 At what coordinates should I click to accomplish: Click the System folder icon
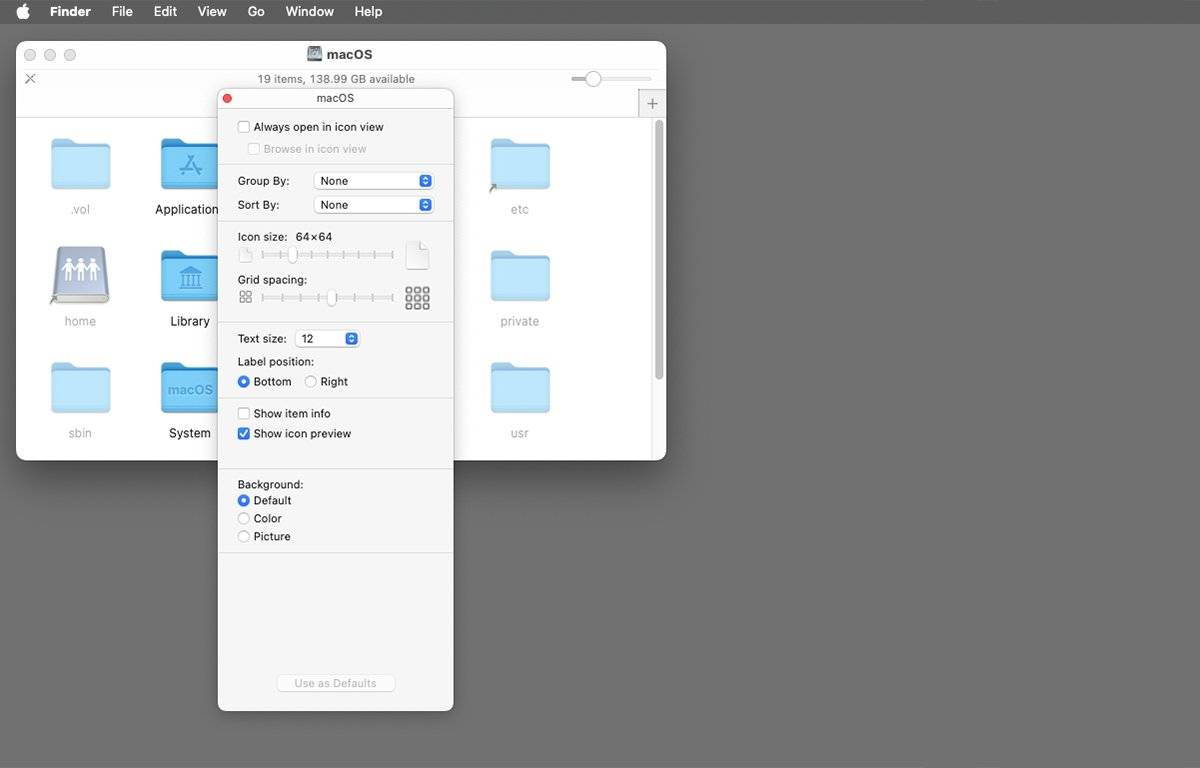point(189,389)
